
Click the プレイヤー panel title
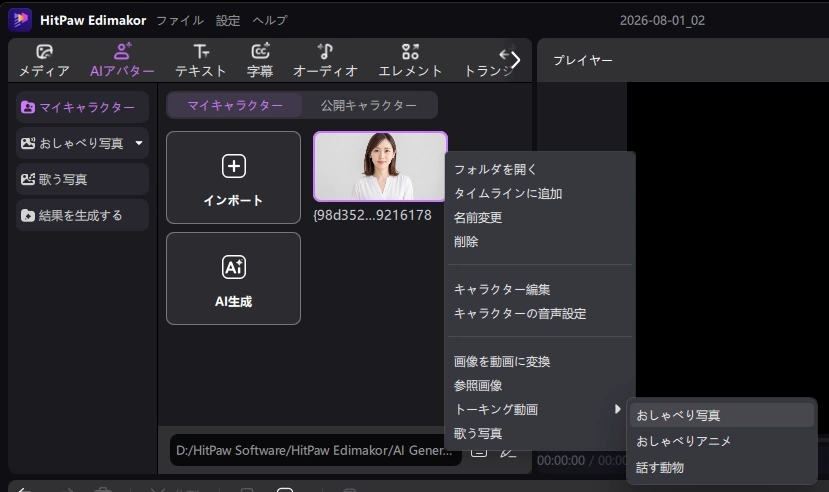tap(583, 60)
